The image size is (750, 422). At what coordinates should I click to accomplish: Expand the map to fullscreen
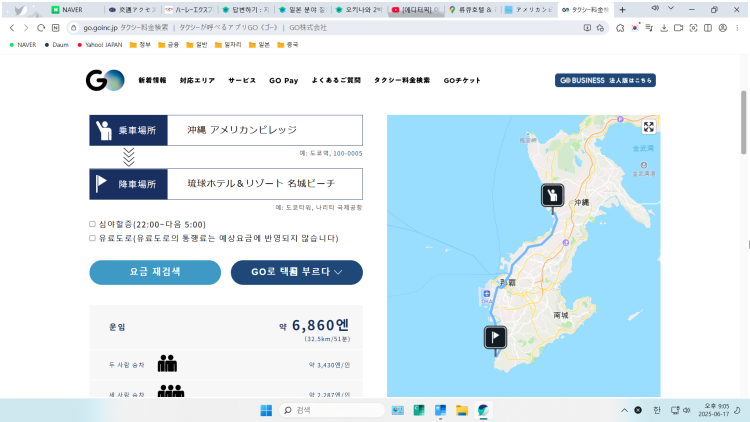(648, 127)
